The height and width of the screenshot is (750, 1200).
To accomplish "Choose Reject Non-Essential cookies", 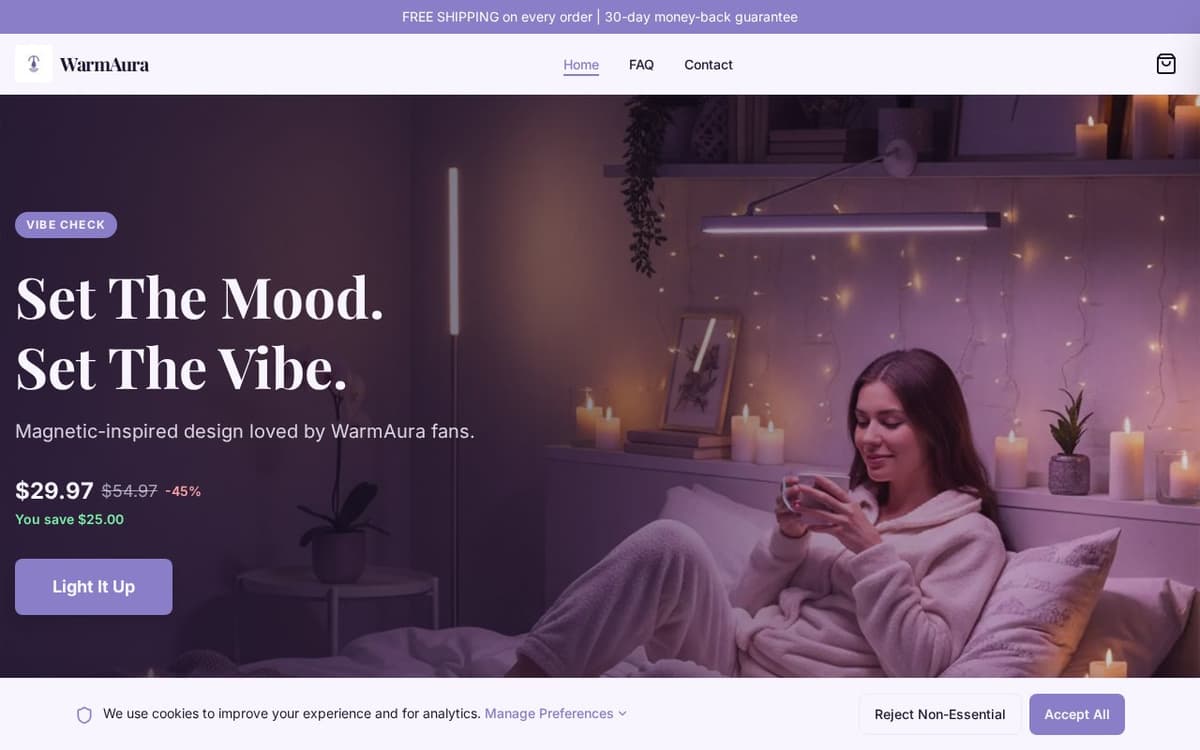I will 940,714.
